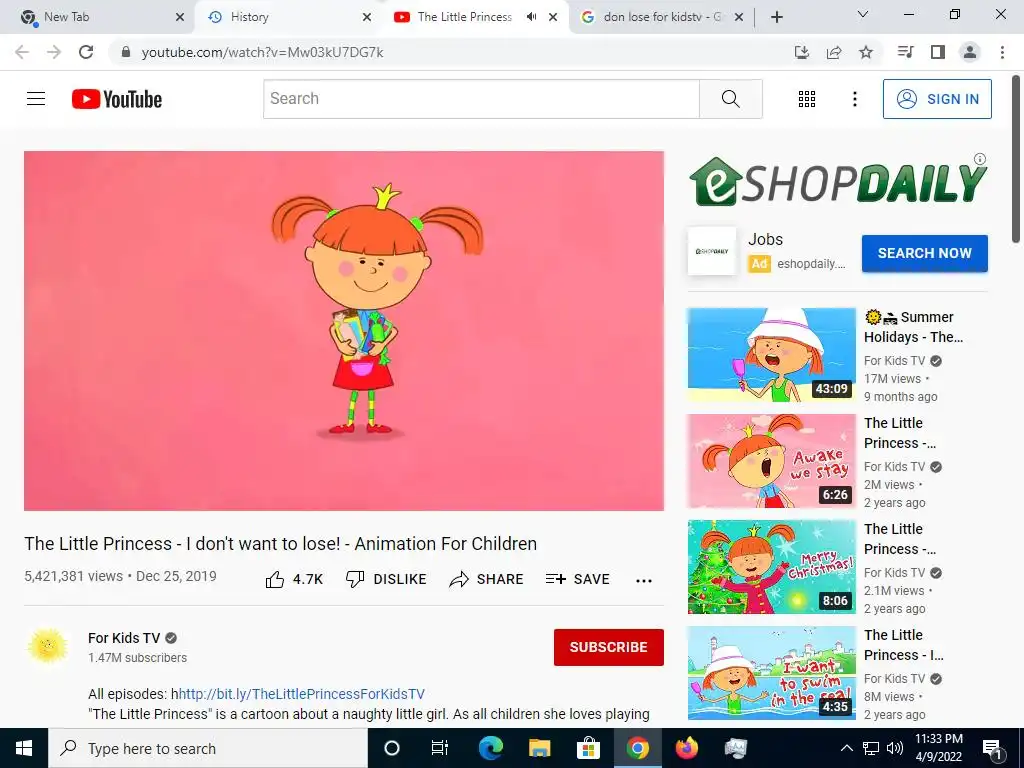Open the For Kids TV channel avatar
This screenshot has height=768, width=1024.
(x=47, y=647)
